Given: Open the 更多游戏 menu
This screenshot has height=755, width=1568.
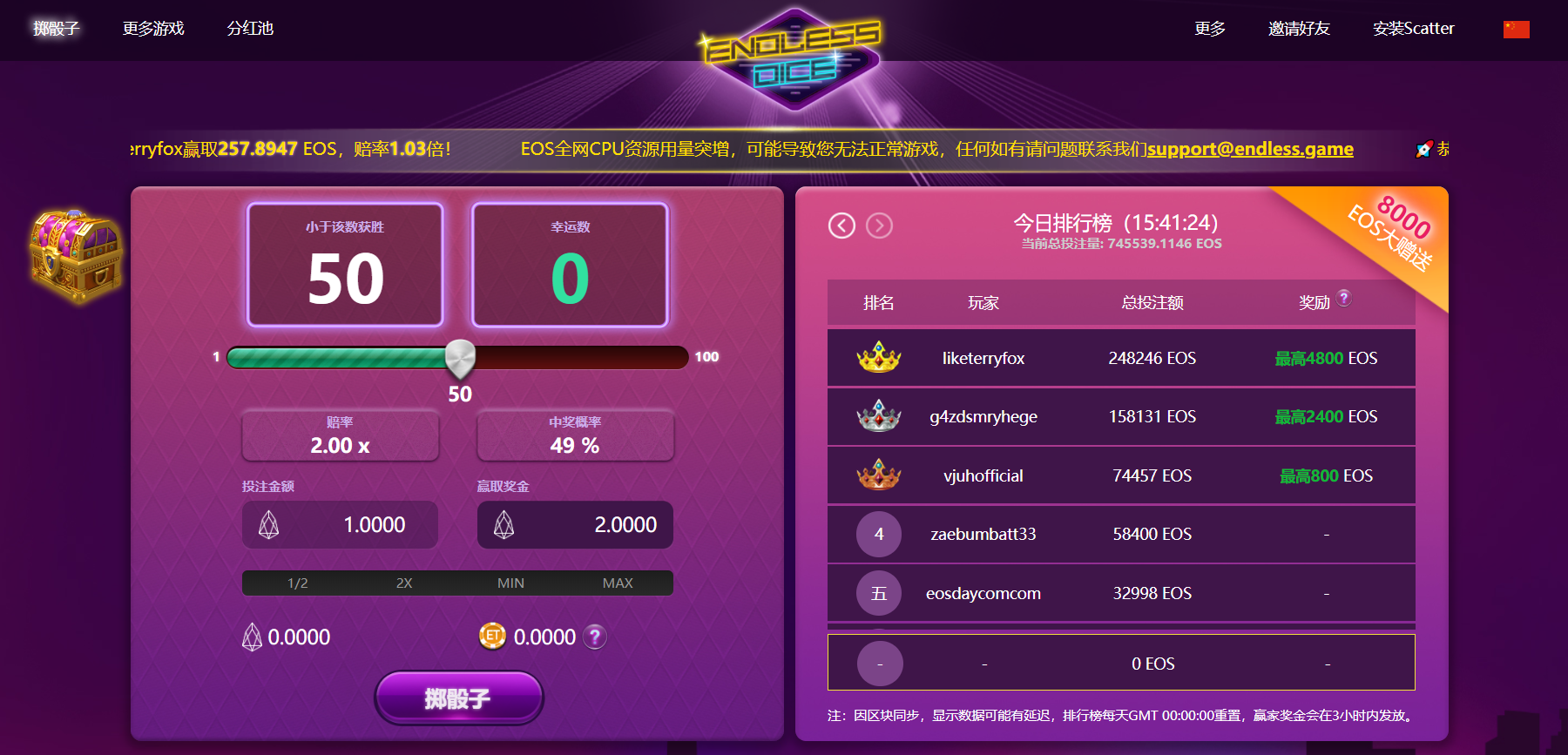Looking at the screenshot, I should click(x=153, y=29).
